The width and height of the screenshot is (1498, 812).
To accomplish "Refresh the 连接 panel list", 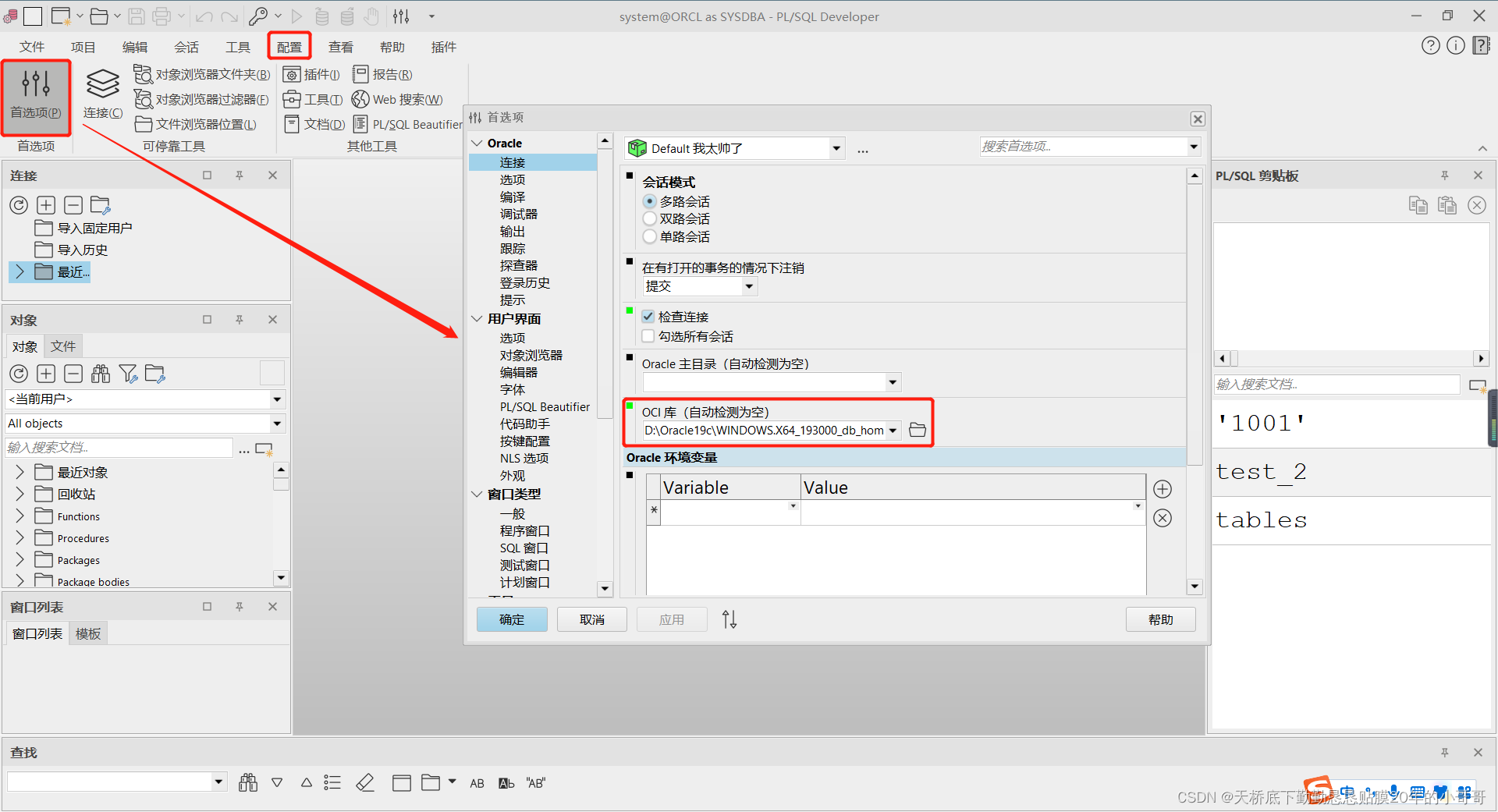I will 19,205.
